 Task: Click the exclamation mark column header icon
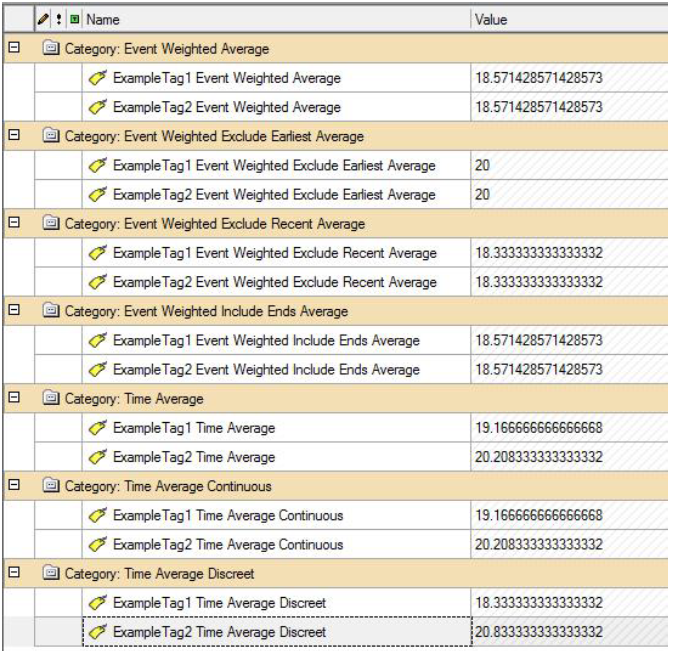pos(59,19)
